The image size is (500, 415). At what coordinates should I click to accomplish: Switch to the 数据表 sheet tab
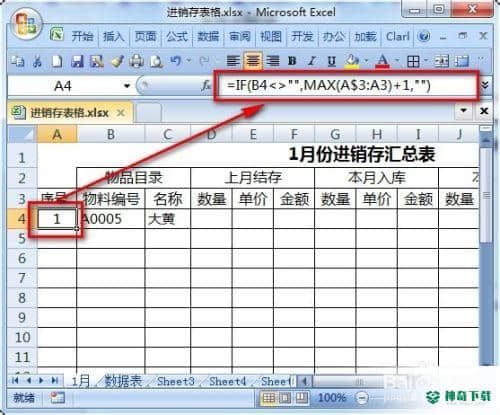pos(123,381)
